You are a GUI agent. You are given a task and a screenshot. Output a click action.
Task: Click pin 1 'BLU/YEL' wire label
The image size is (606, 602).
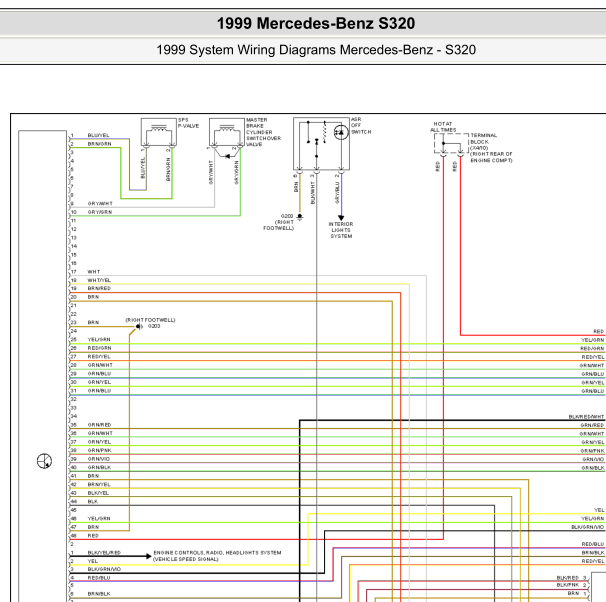tap(99, 135)
